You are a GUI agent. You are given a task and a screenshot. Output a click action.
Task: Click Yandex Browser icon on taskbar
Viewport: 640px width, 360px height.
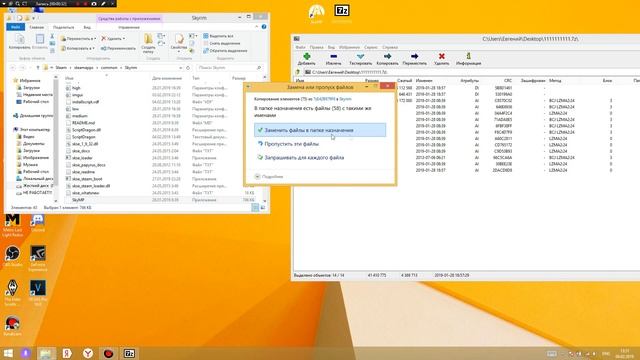coord(88,353)
